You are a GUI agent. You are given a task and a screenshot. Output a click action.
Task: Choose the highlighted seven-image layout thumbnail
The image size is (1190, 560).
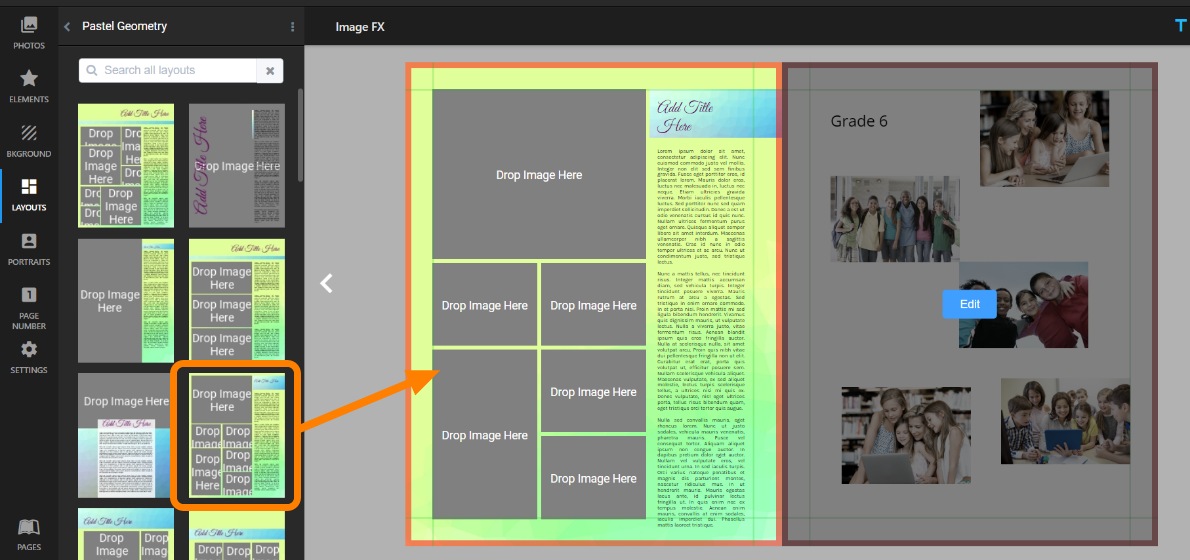pyautogui.click(x=237, y=436)
